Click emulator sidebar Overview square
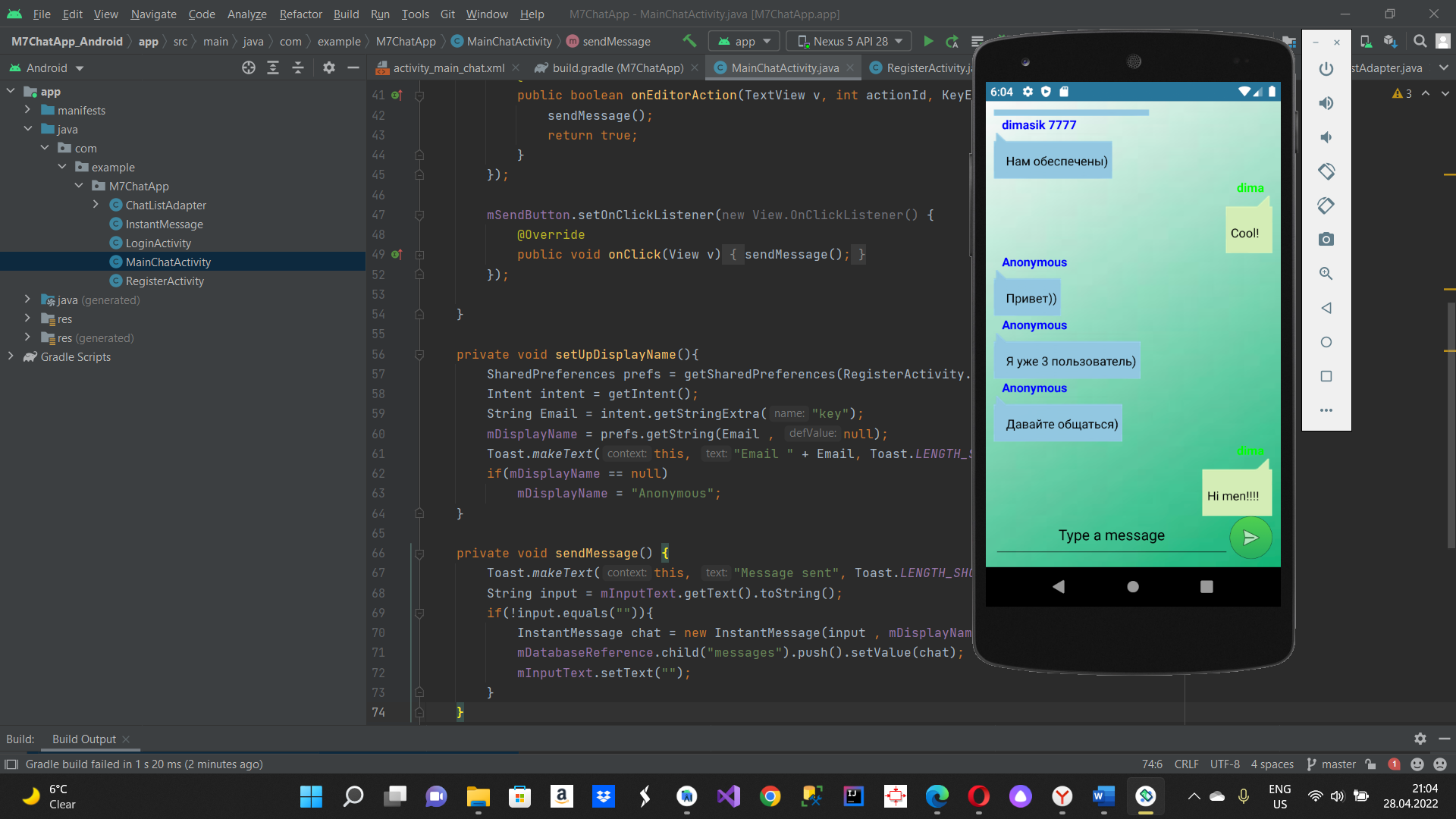The width and height of the screenshot is (1456, 819). 1326,376
